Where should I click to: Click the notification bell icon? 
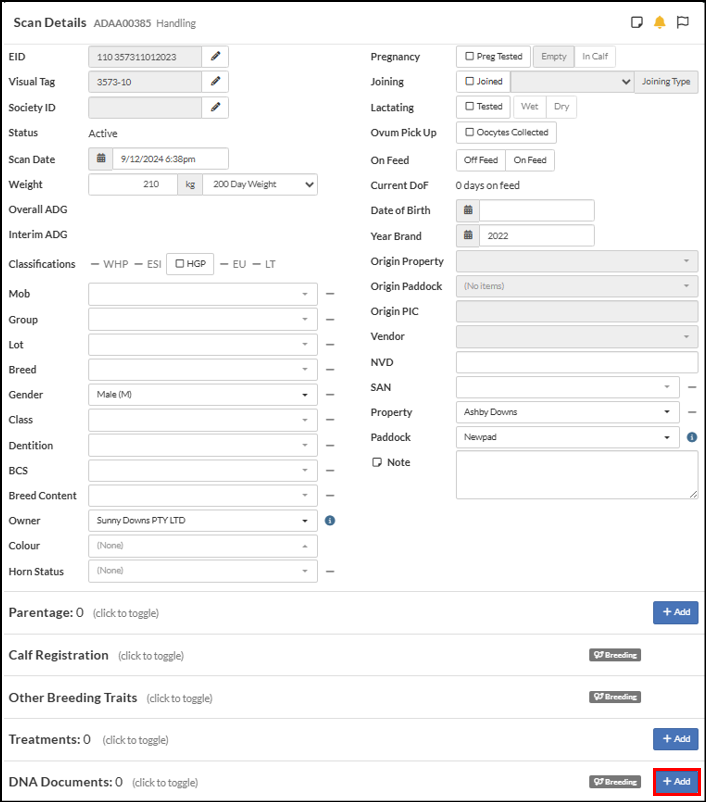click(660, 23)
